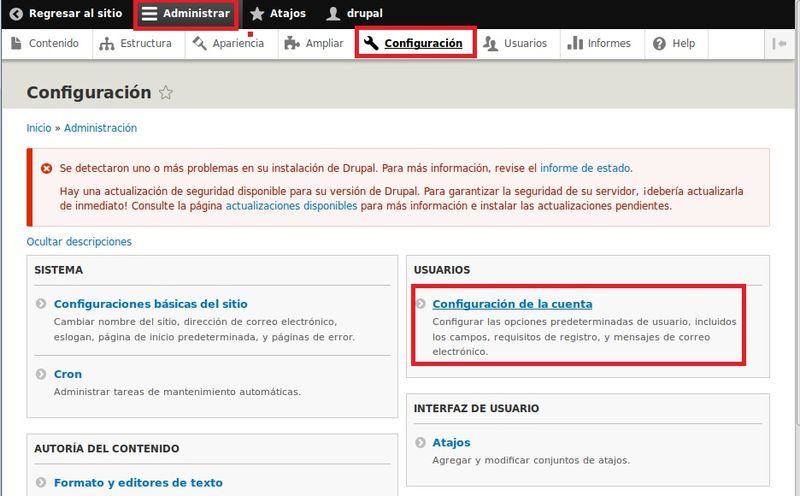This screenshot has height=496, width=800.
Task: Click the star icon next to Atajos in toolbar
Action: tap(257, 14)
